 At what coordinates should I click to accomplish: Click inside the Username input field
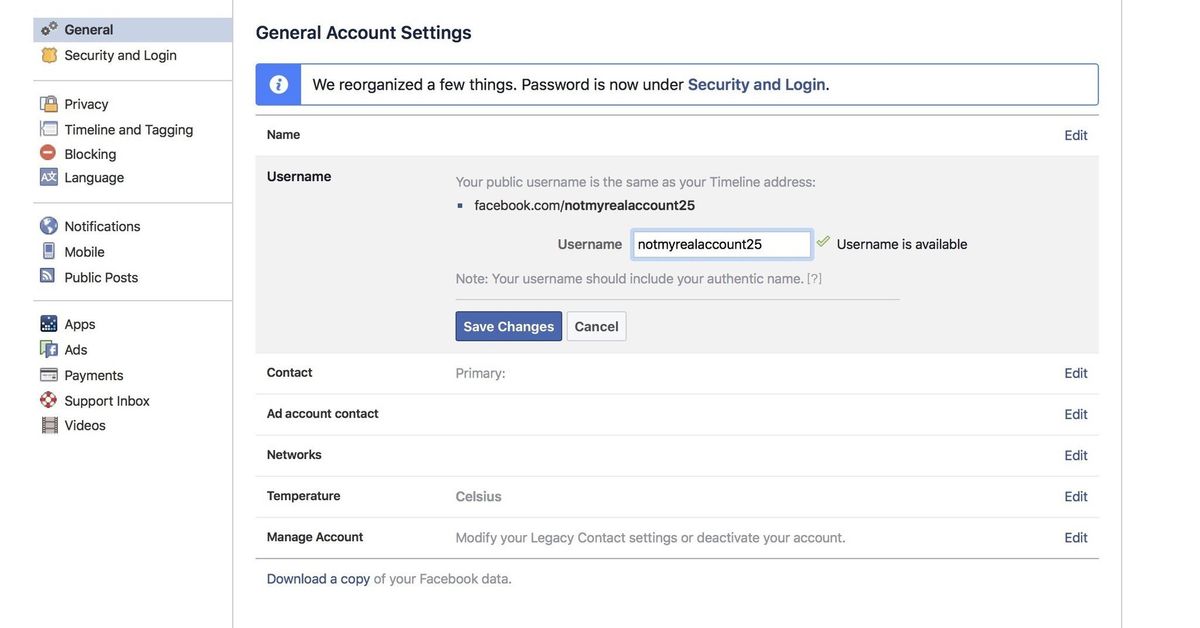[x=721, y=241]
